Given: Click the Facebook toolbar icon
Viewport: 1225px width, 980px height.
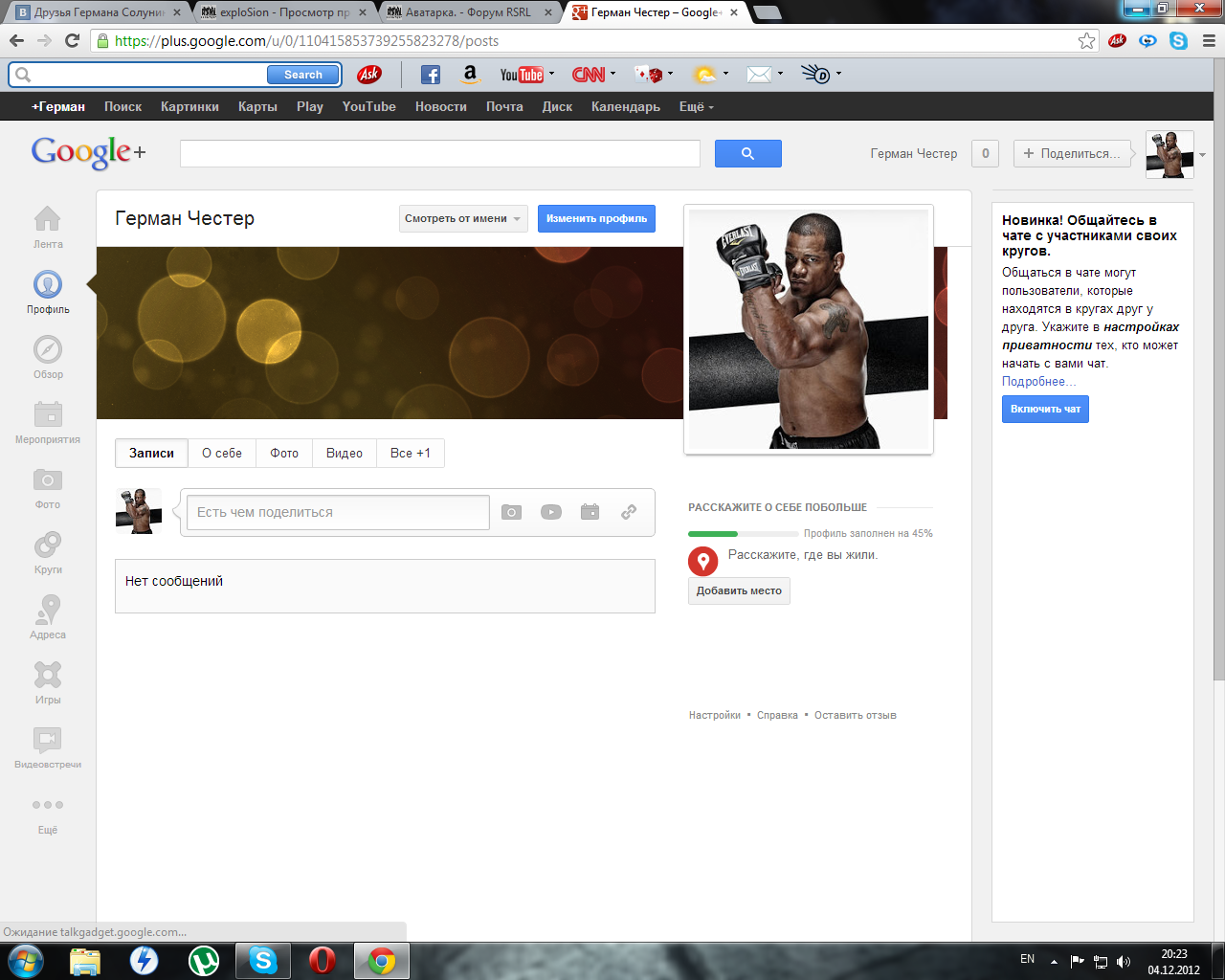Looking at the screenshot, I should tap(431, 75).
